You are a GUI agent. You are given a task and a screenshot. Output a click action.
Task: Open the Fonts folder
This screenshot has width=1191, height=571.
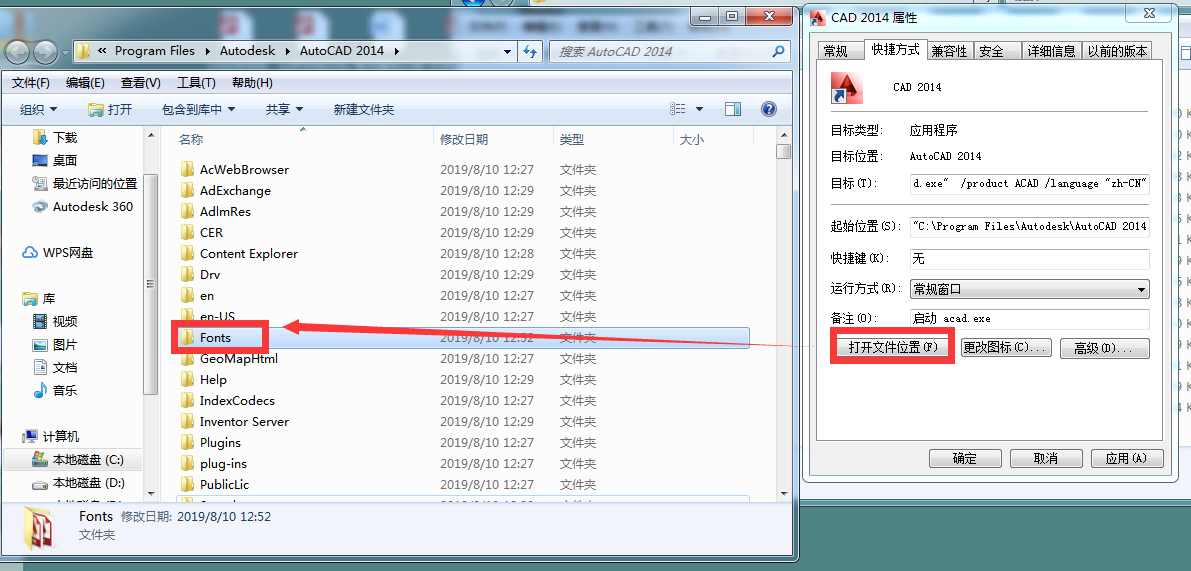click(215, 338)
